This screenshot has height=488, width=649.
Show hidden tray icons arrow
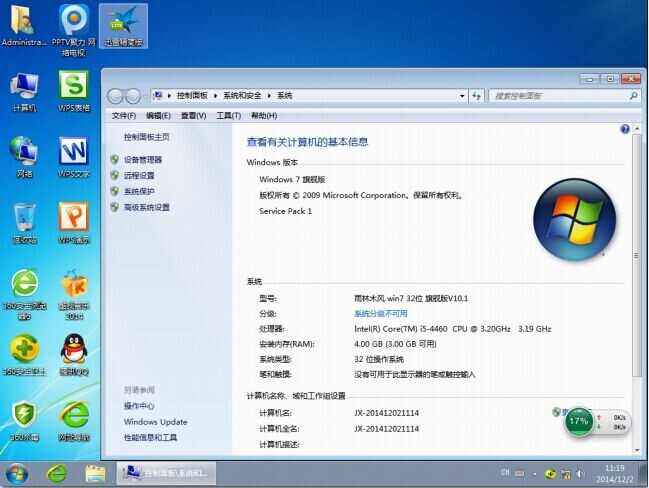(x=535, y=474)
